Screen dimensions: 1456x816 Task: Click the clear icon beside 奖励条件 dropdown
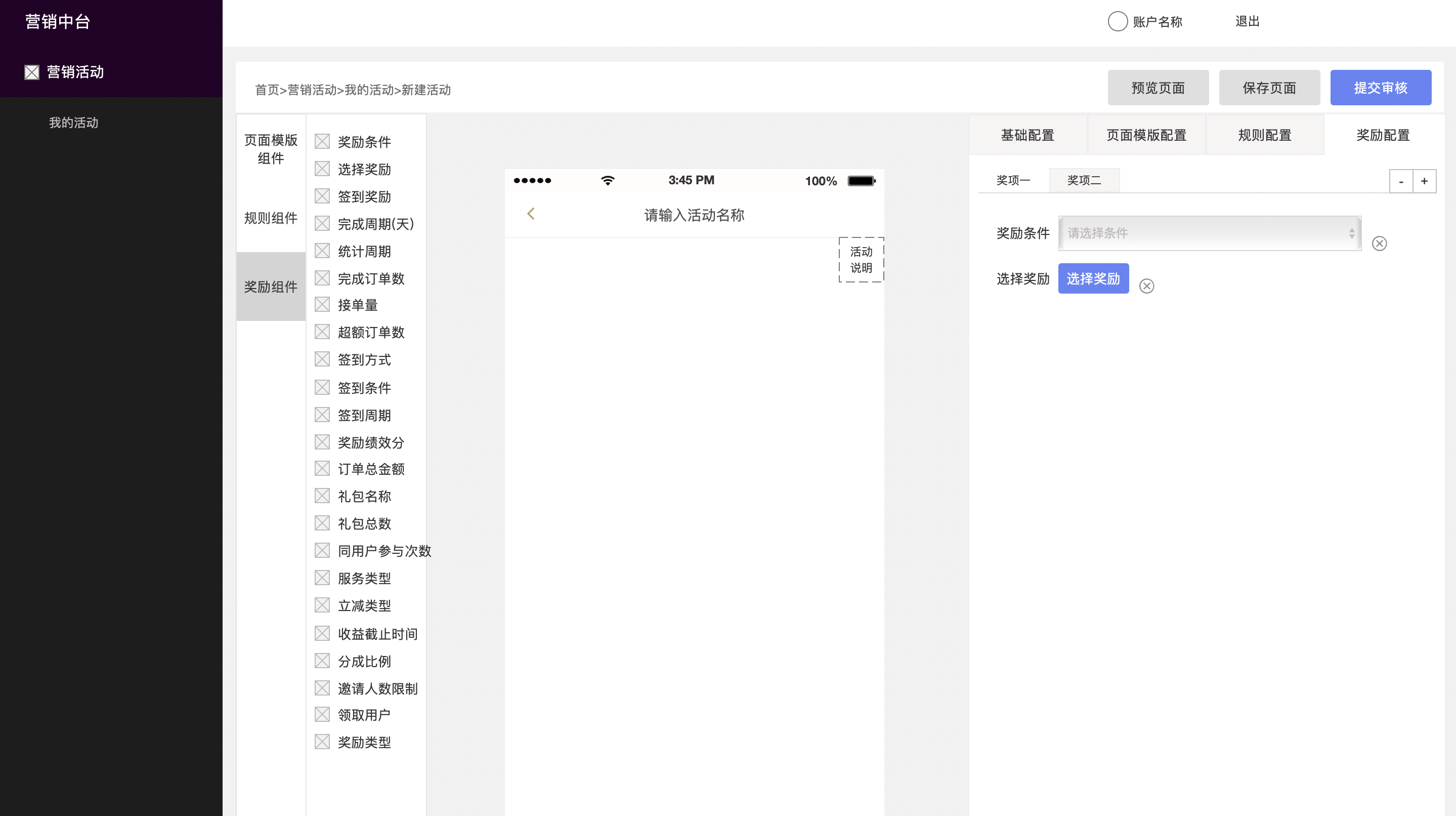[1379, 243]
